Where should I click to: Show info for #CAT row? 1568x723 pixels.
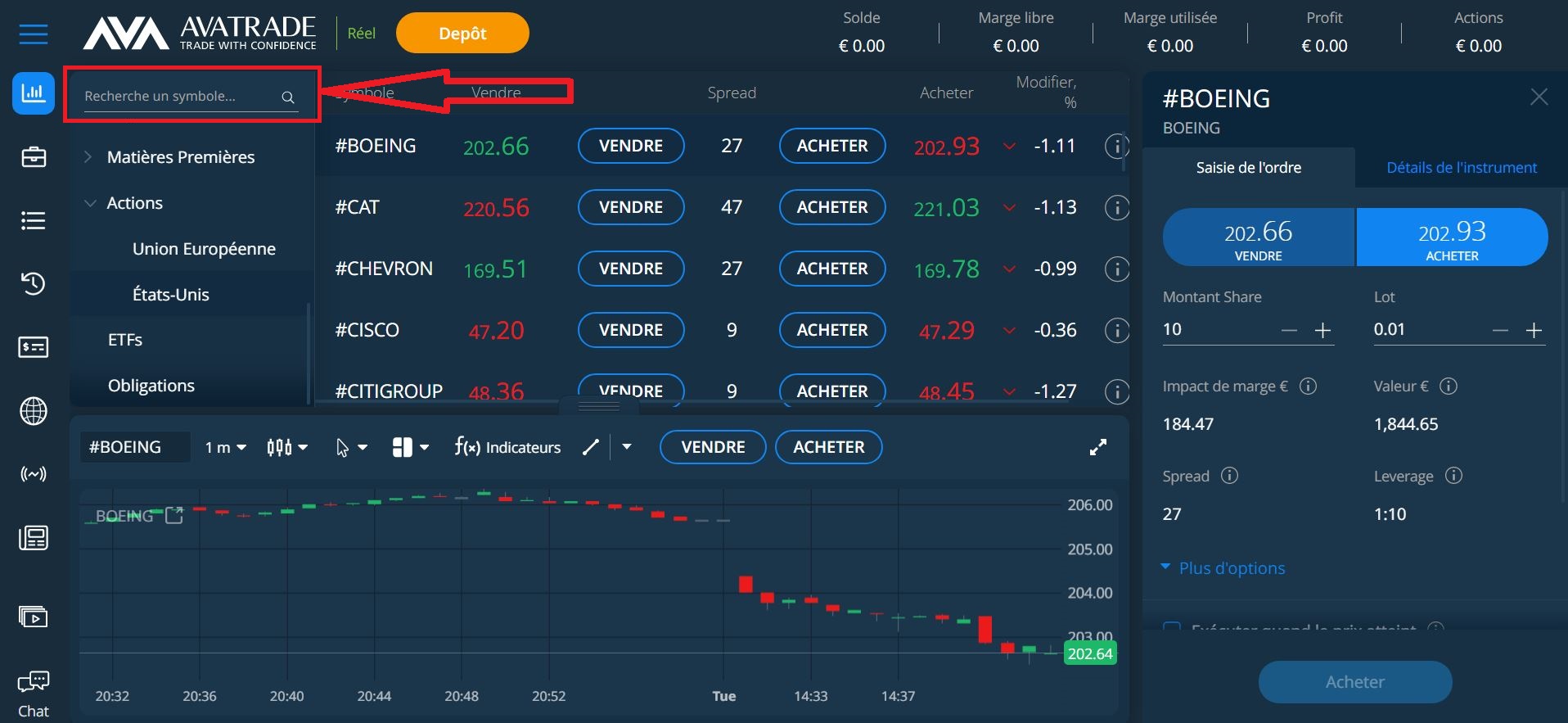tap(1116, 207)
